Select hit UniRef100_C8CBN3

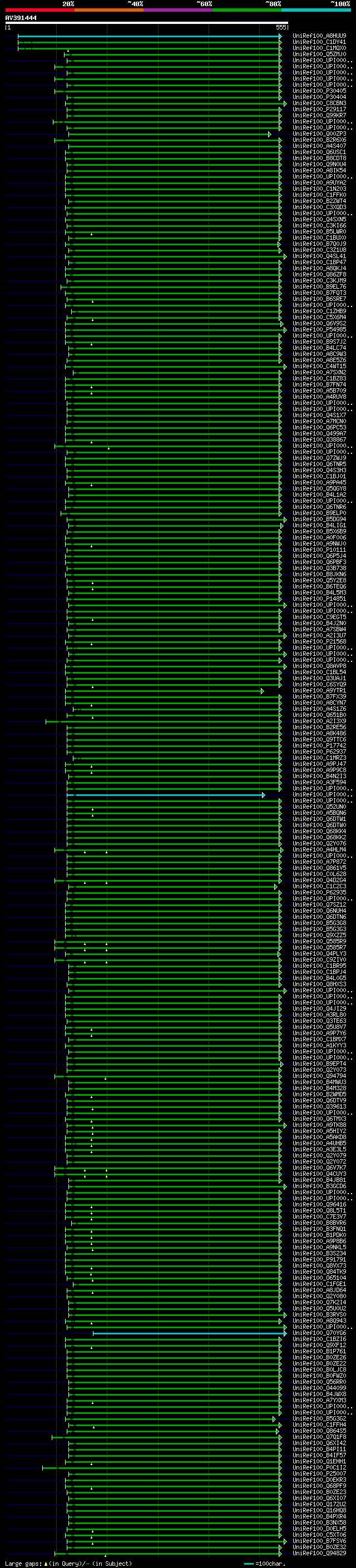pyautogui.click(x=319, y=103)
